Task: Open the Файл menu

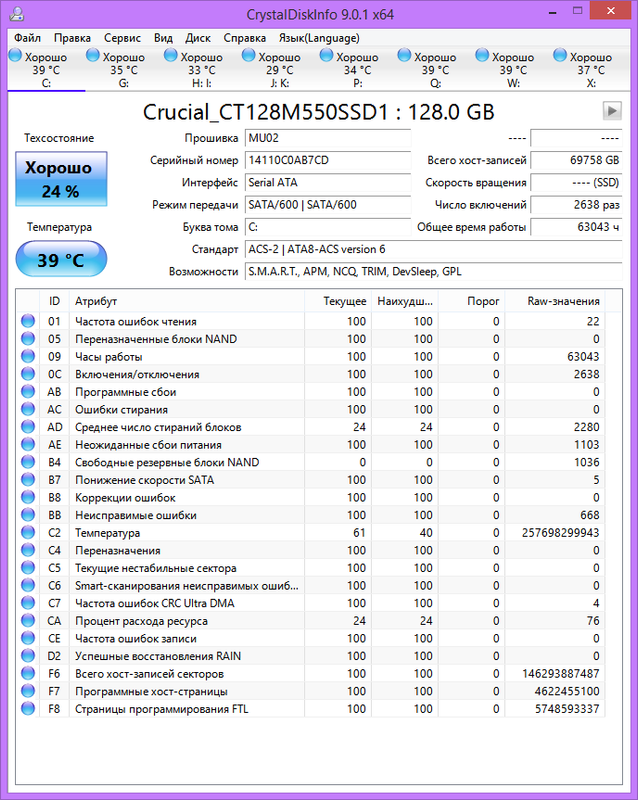Action: click(27, 38)
